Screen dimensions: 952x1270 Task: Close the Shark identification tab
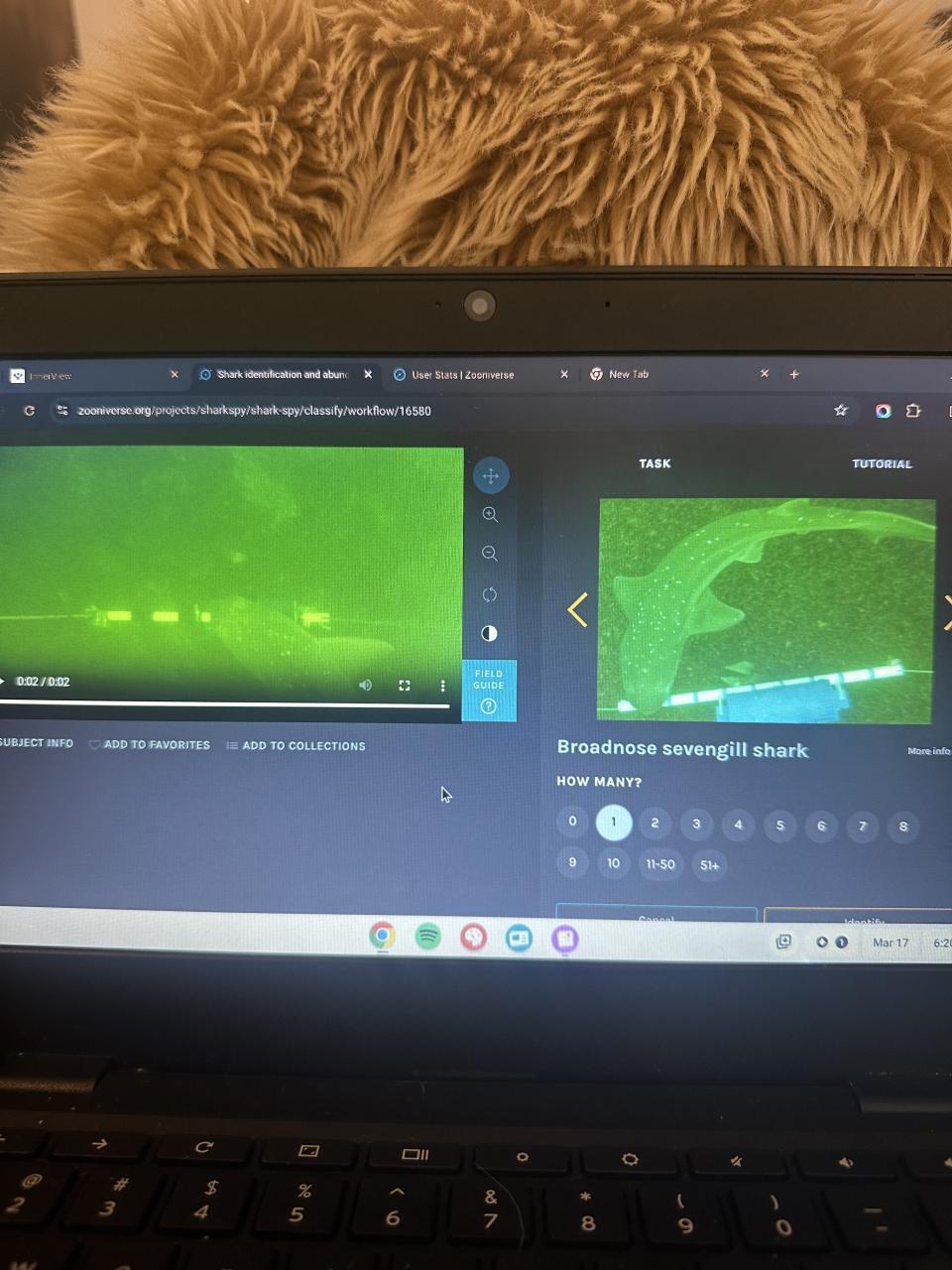(368, 374)
